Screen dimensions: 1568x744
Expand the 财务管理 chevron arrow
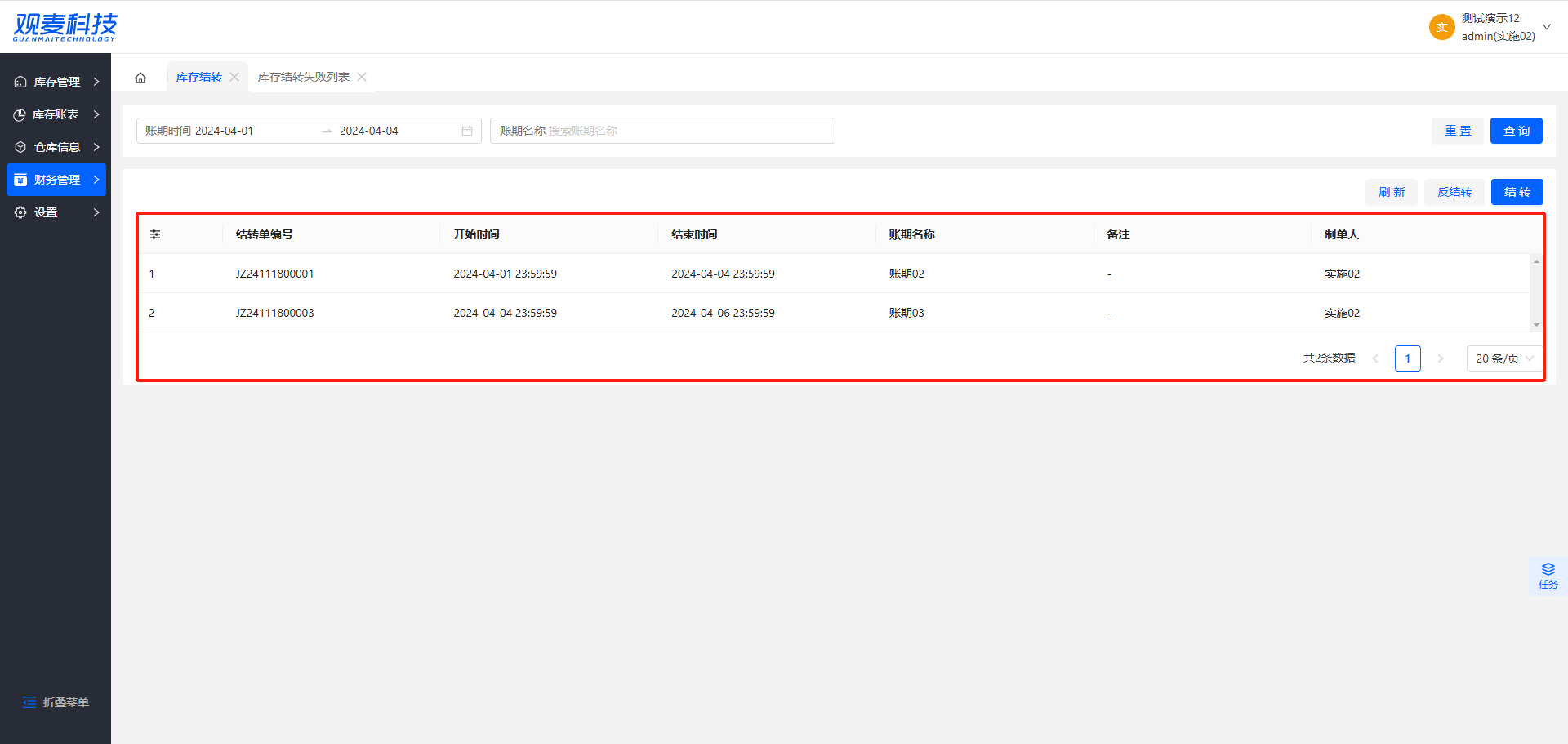click(96, 180)
